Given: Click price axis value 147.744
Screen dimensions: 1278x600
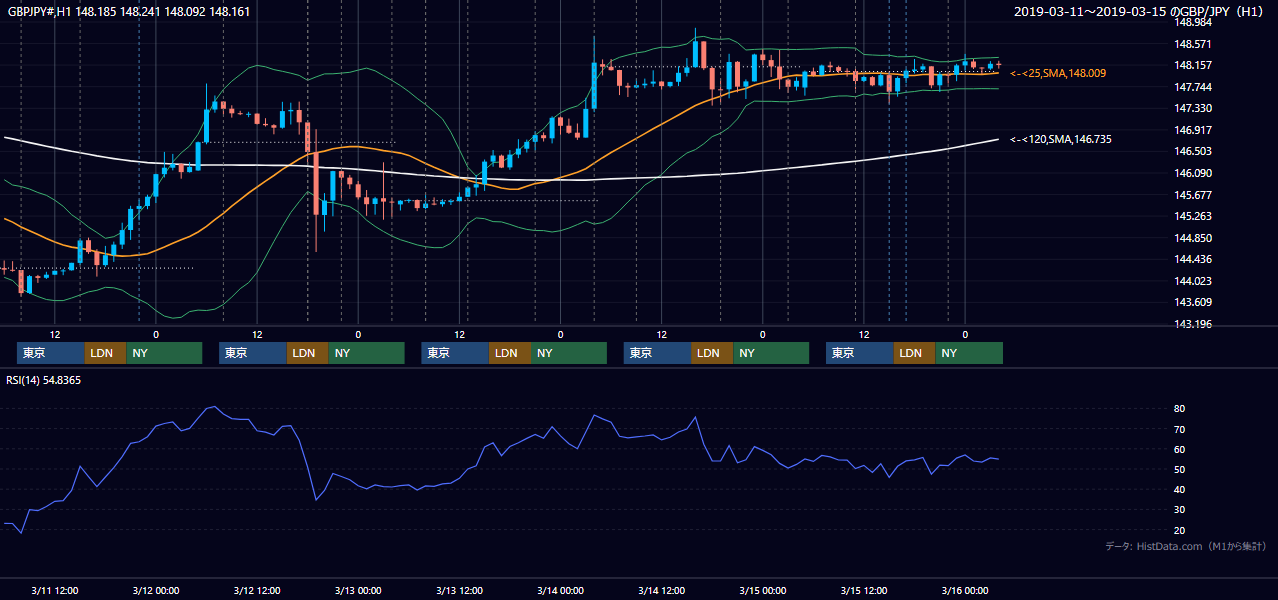Looking at the screenshot, I should [1193, 87].
